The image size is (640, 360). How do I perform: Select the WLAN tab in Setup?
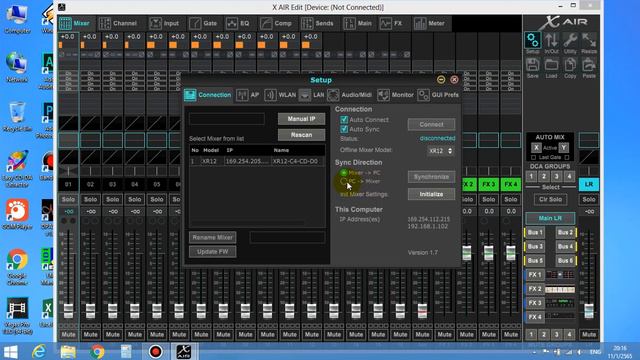point(280,95)
